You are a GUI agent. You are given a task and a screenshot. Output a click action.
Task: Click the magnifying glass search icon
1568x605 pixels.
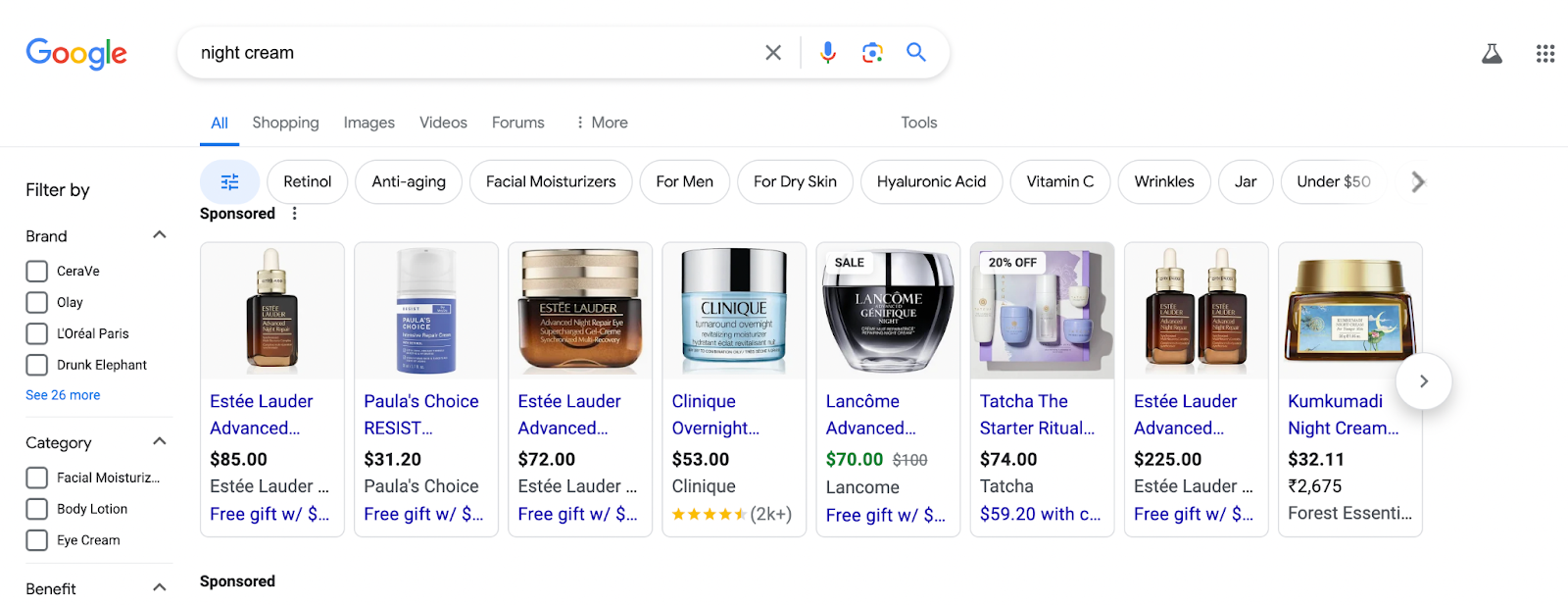tap(916, 53)
